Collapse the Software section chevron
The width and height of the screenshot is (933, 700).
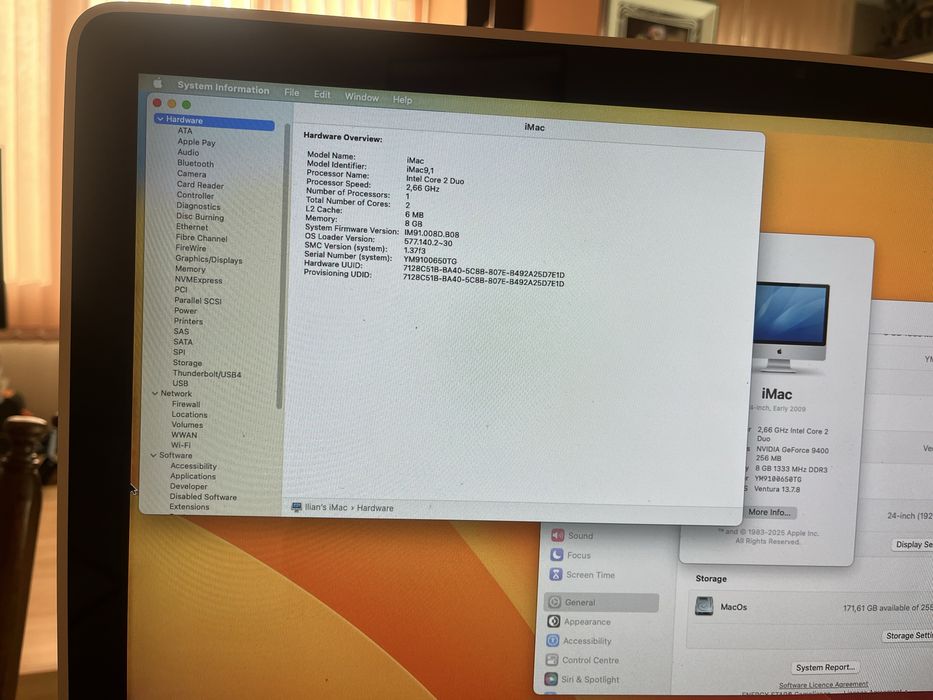tap(153, 455)
